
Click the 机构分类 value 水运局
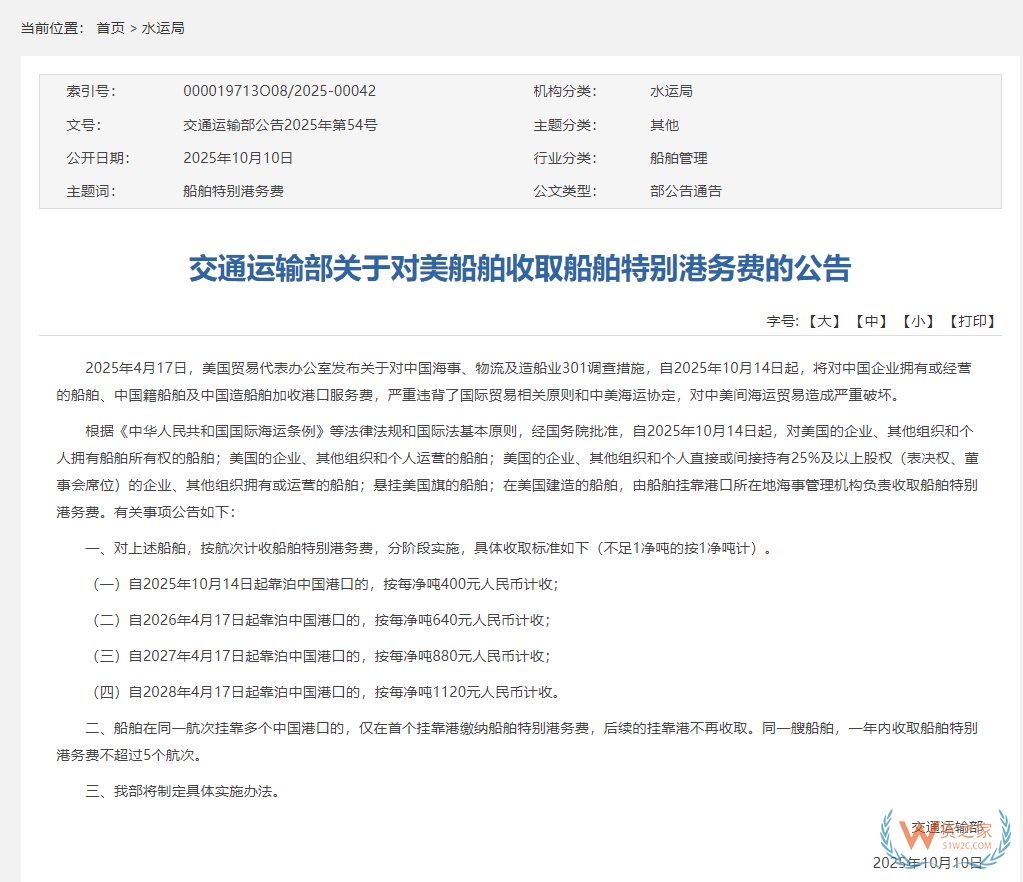click(x=671, y=91)
